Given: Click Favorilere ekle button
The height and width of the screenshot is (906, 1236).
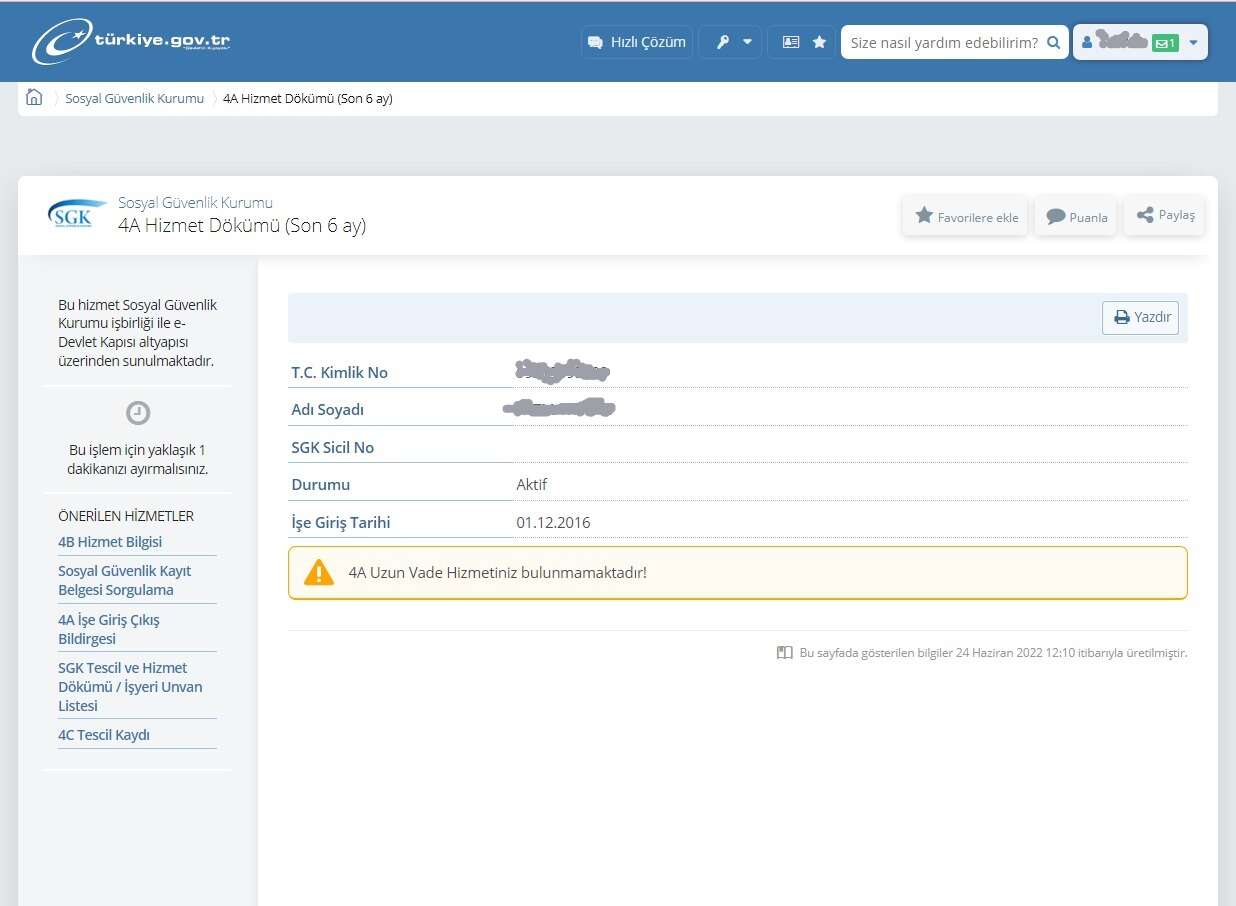Looking at the screenshot, I should [966, 217].
